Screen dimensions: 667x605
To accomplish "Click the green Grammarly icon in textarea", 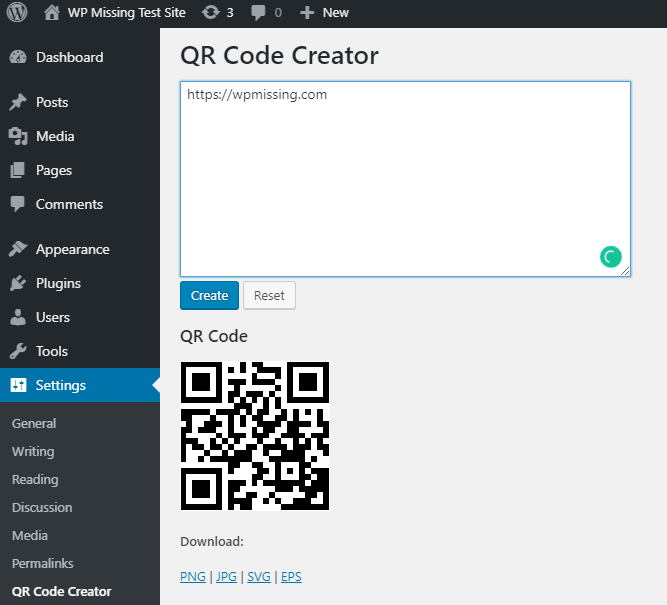I will pos(611,257).
